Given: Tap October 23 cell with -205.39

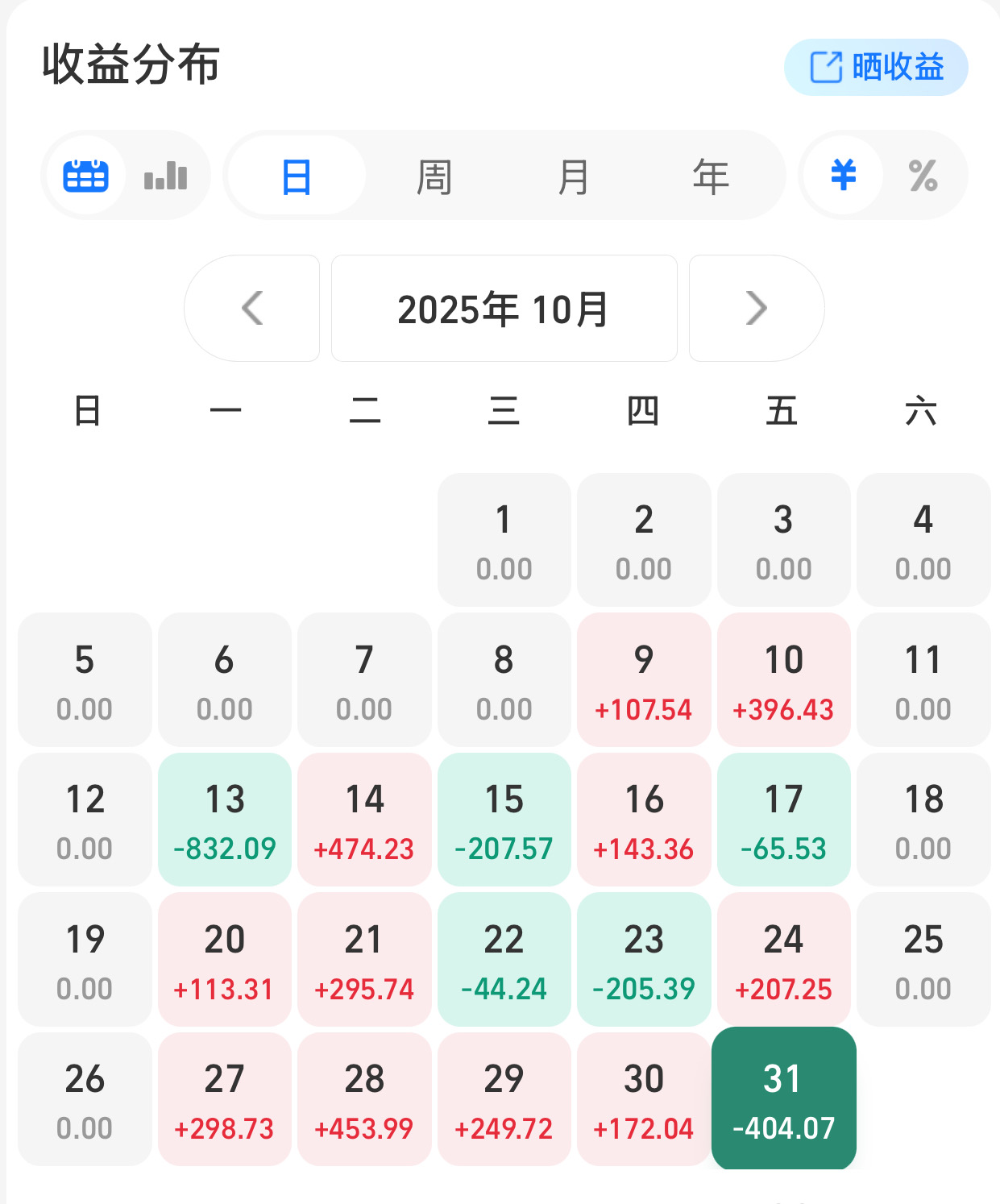Looking at the screenshot, I should [644, 959].
